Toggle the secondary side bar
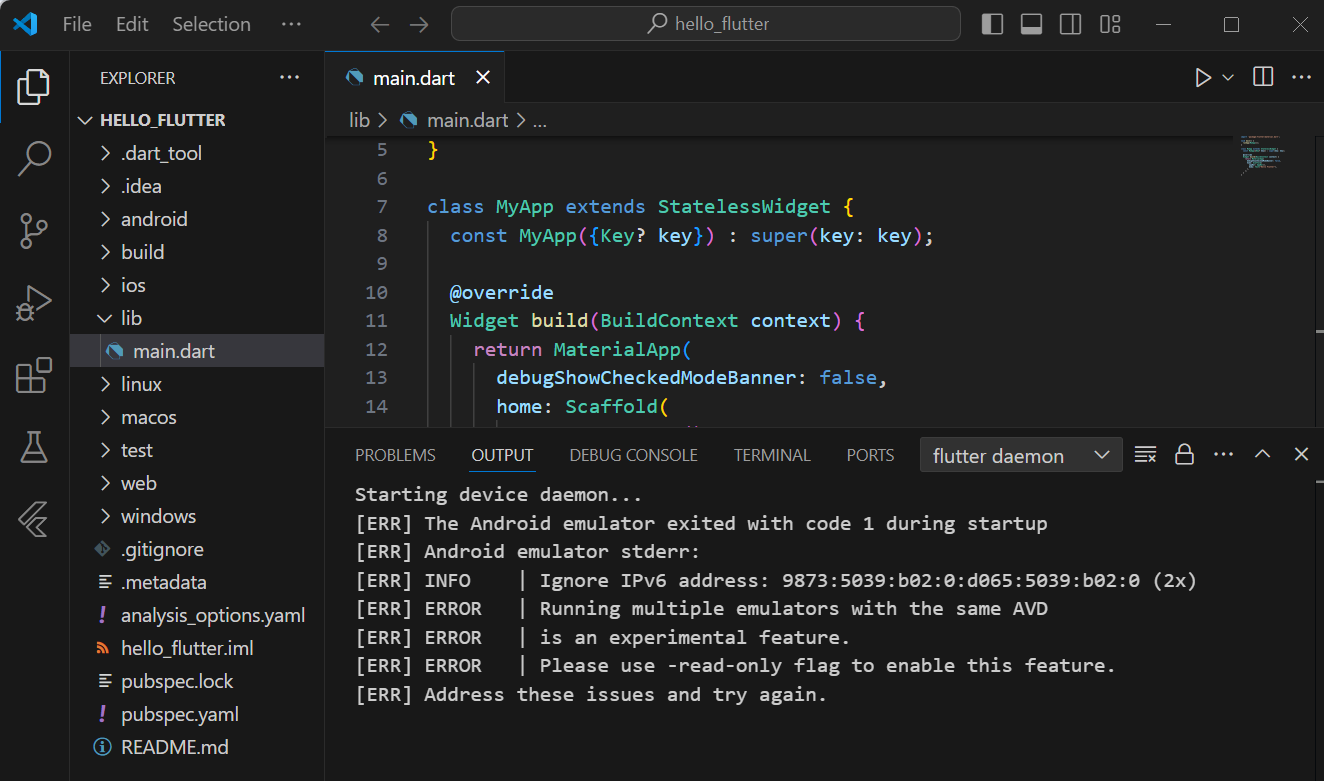This screenshot has height=781, width=1324. click(1070, 25)
